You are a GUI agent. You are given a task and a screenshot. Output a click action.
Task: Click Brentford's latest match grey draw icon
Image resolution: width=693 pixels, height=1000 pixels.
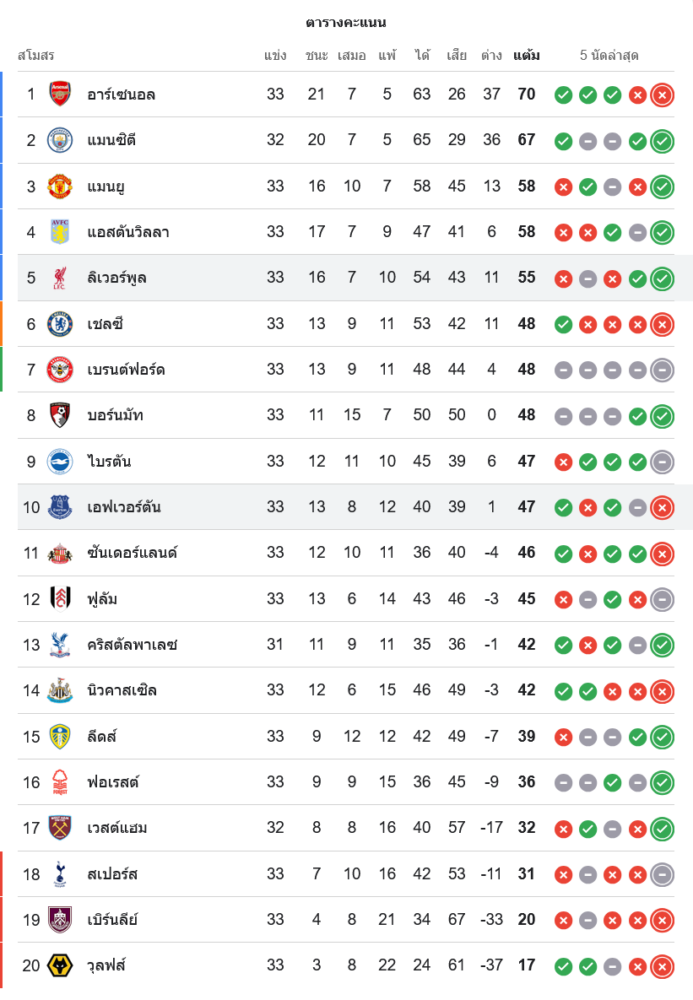tap(661, 370)
